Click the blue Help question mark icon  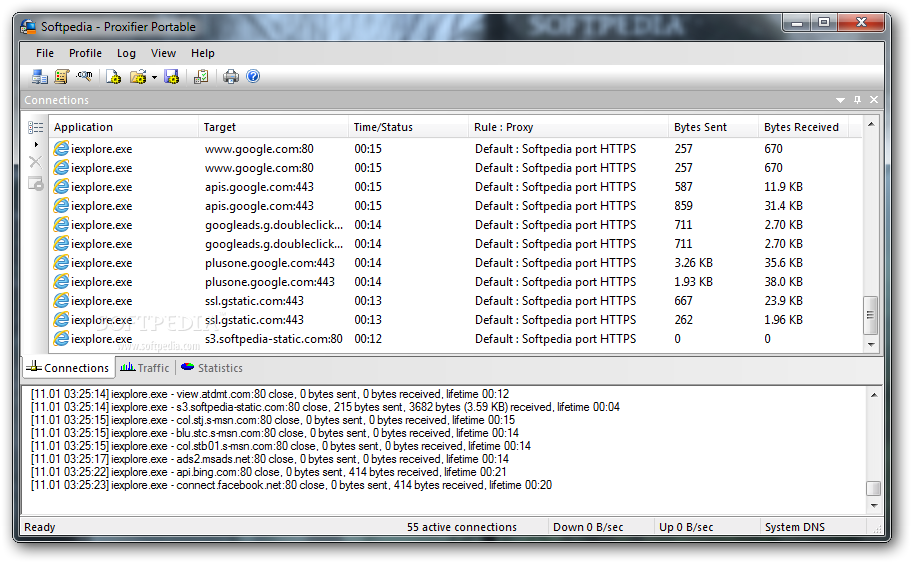253,76
